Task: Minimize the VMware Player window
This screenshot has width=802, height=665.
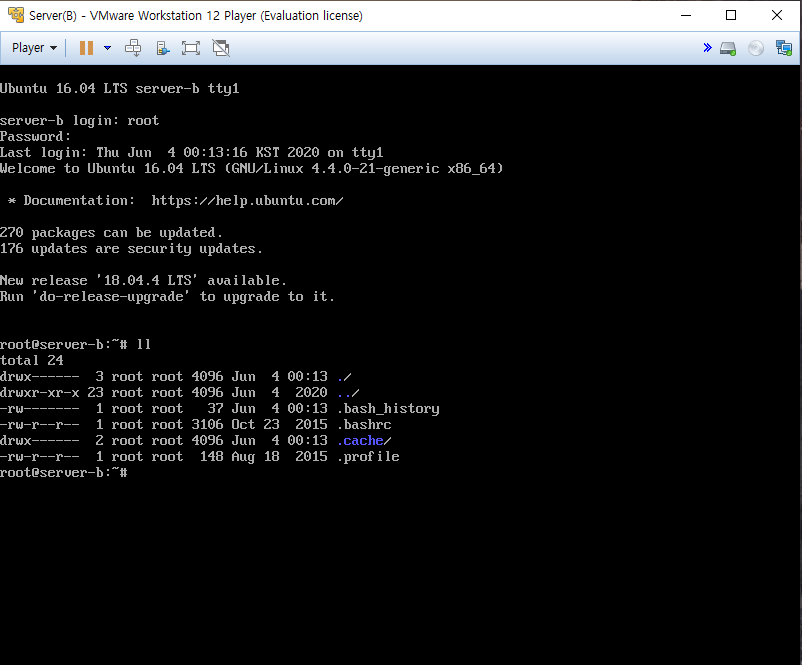Action: pos(686,15)
